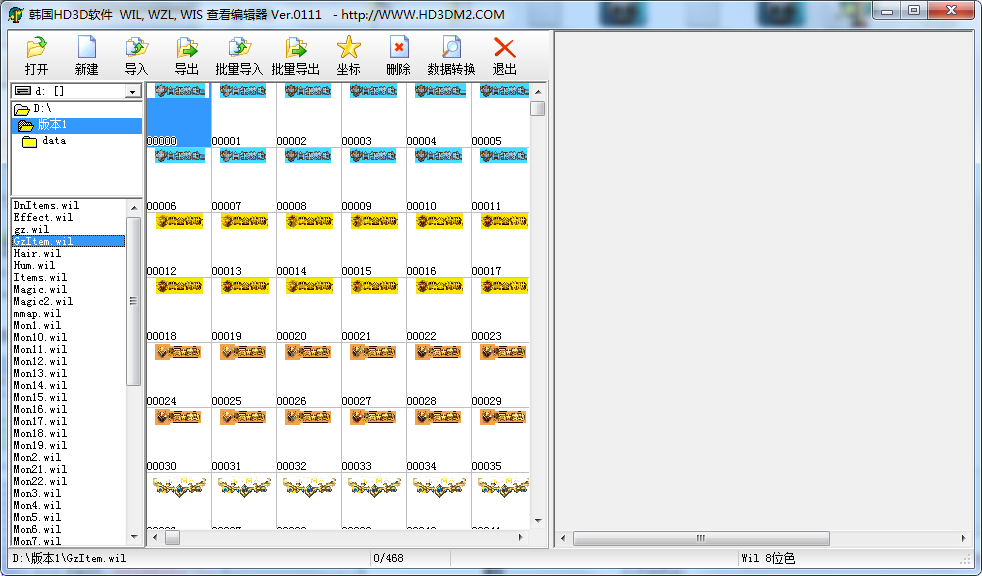Image resolution: width=982 pixels, height=576 pixels.
Task: Select image thumbnail 00028
Action: point(438,376)
